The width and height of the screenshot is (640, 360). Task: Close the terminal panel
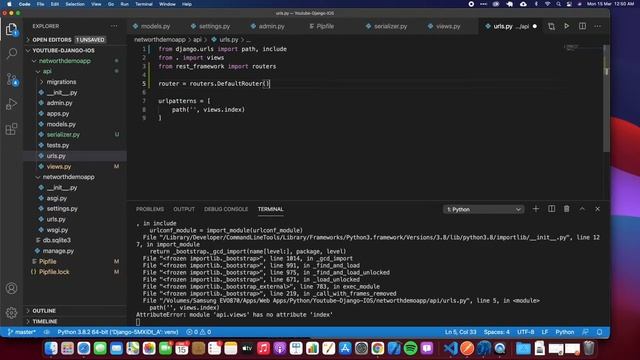click(598, 209)
